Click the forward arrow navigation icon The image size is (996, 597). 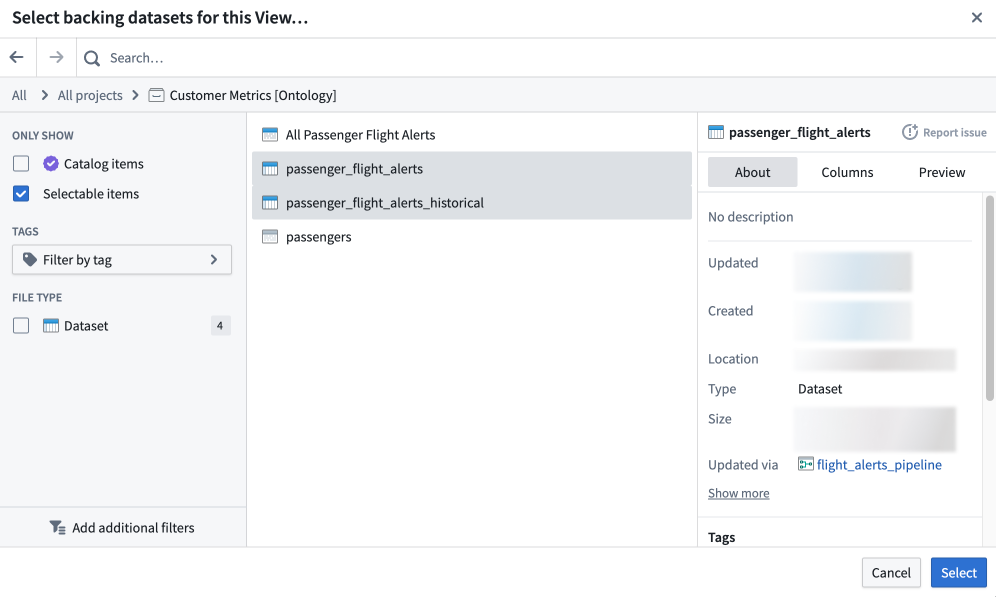pos(57,58)
